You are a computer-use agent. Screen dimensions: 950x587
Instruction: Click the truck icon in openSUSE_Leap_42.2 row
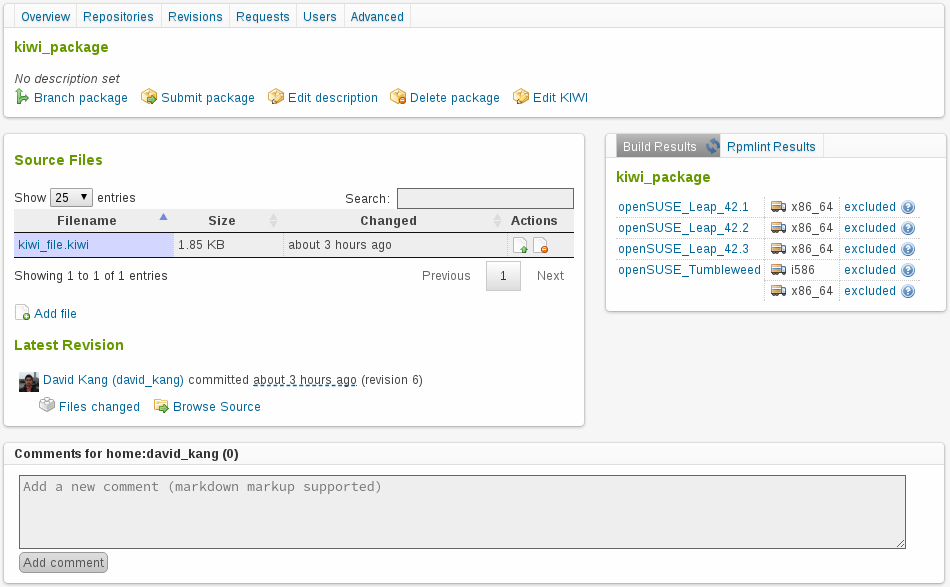778,228
